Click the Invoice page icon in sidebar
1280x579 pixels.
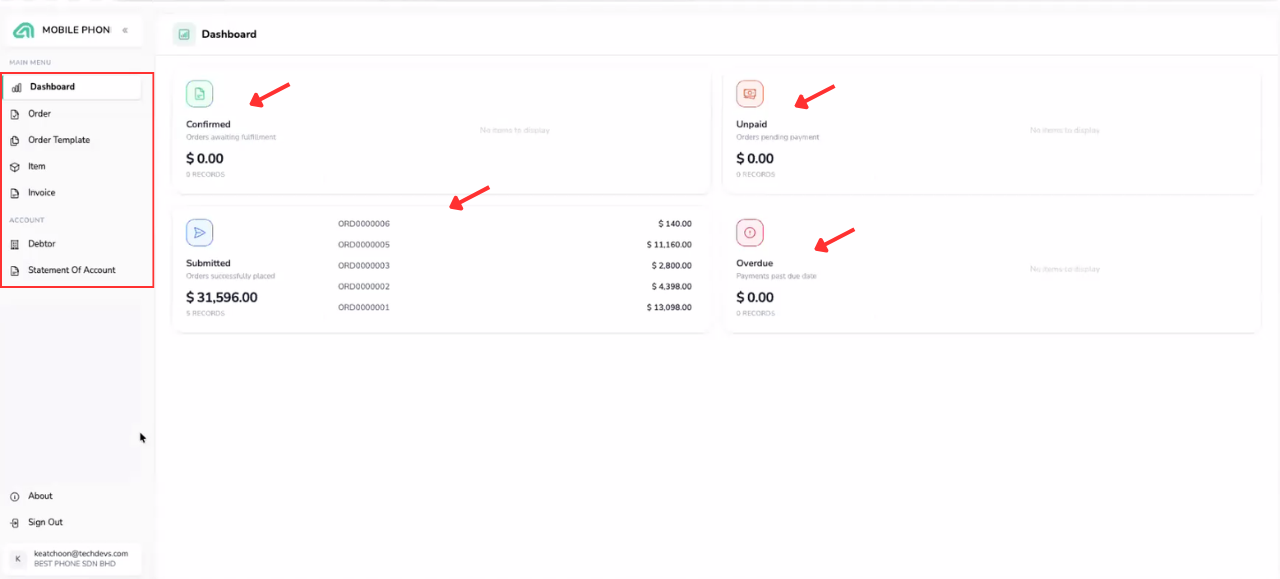(15, 193)
